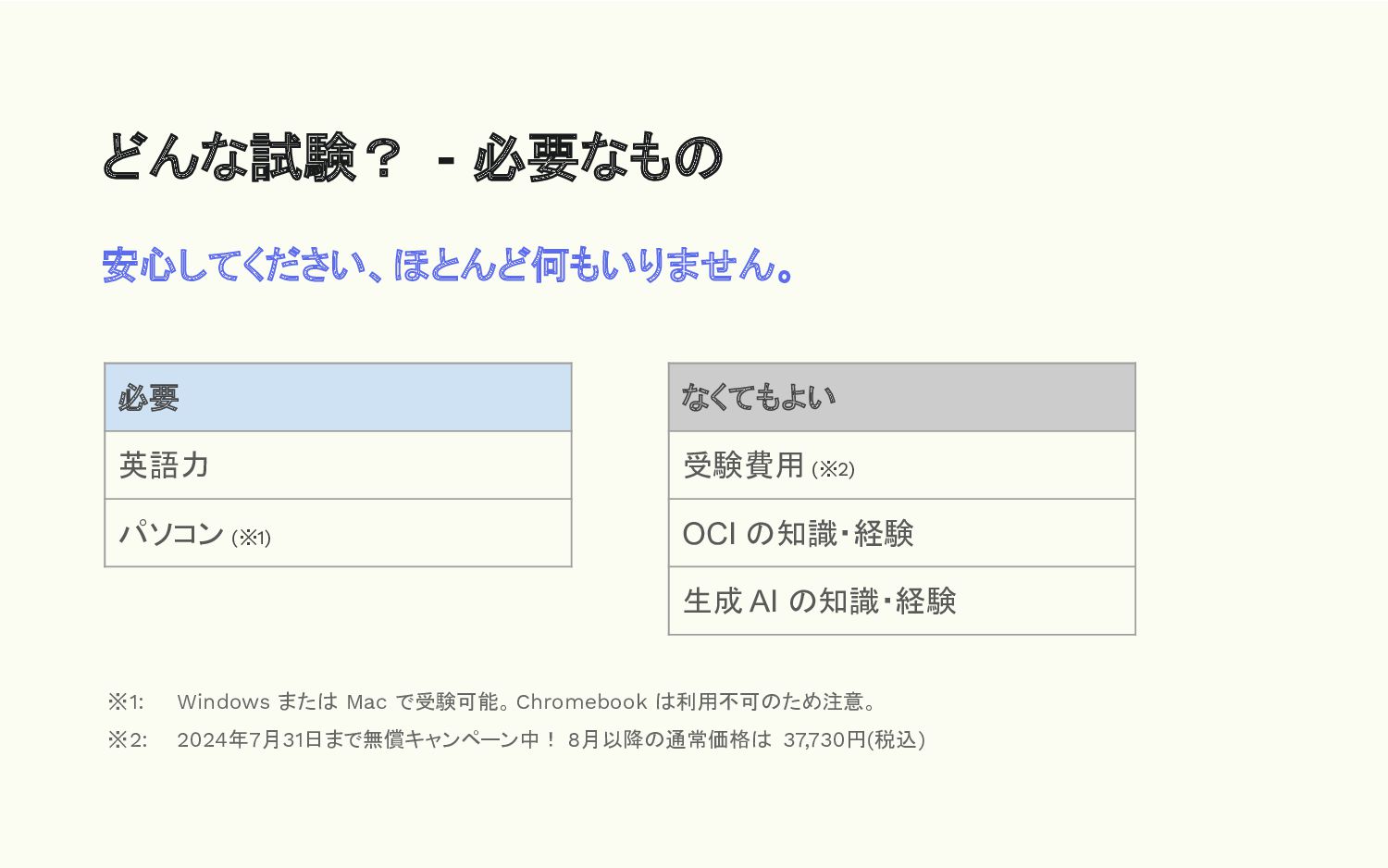The image size is (1388, 868).
Task: Click the 必要 table header cell
Action: 338,398
